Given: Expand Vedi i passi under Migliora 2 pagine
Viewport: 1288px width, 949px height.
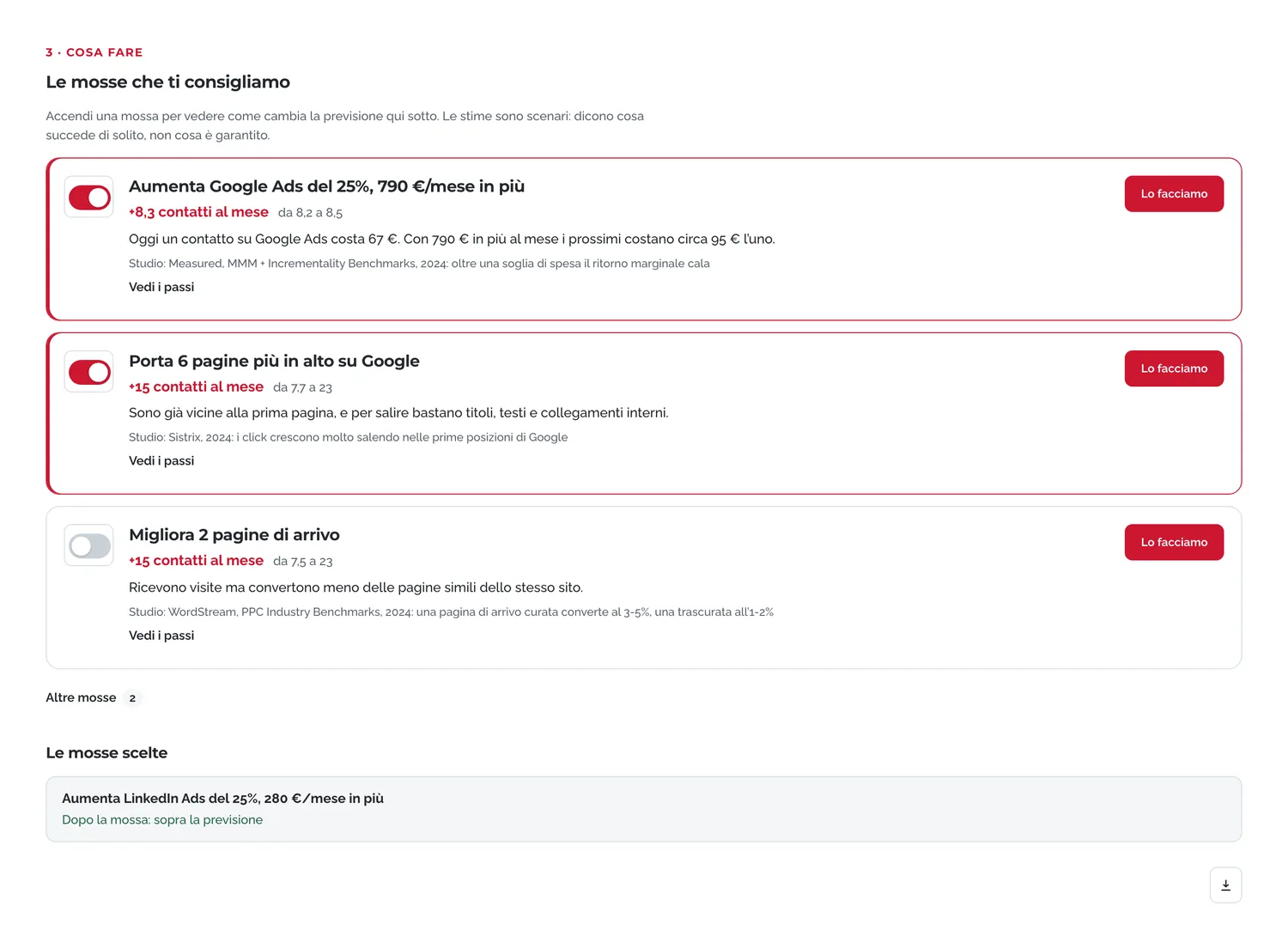Looking at the screenshot, I should pyautogui.click(x=161, y=636).
